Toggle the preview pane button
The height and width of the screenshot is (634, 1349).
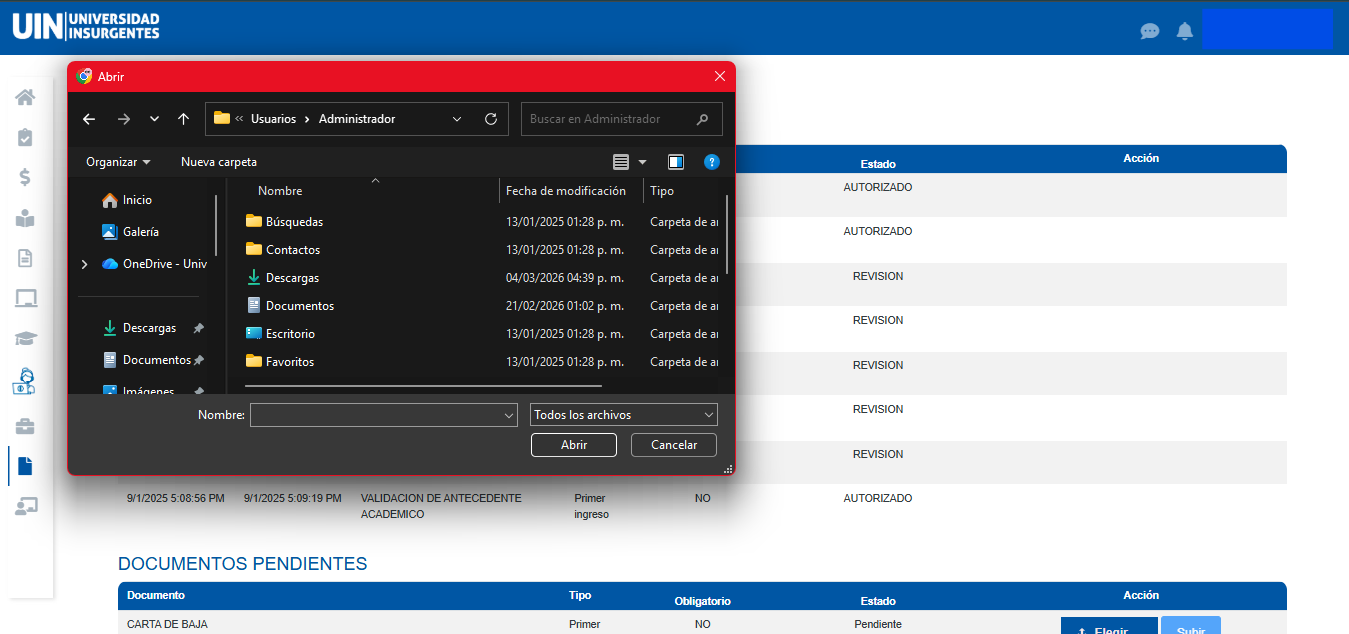pos(676,162)
